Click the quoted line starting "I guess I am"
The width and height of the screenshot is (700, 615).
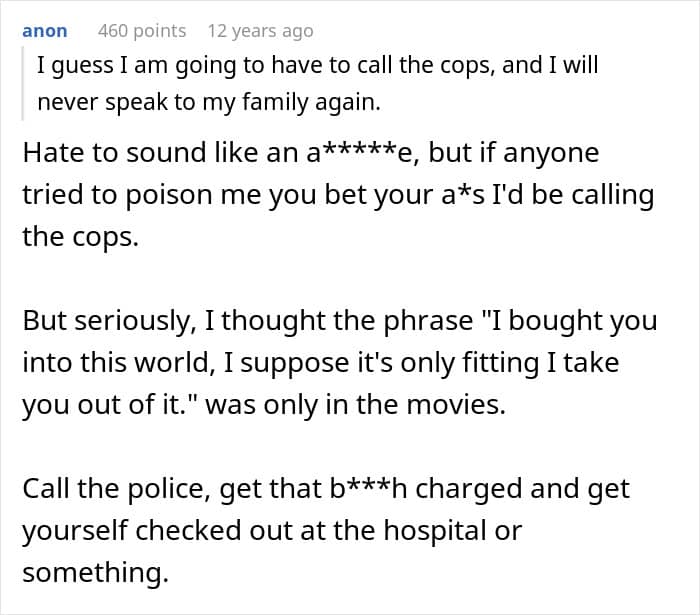tap(318, 67)
